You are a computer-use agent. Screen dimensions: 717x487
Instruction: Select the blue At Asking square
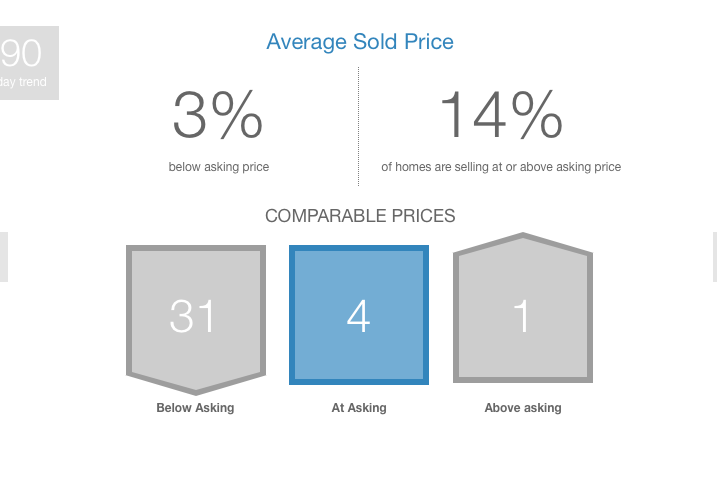(x=359, y=315)
